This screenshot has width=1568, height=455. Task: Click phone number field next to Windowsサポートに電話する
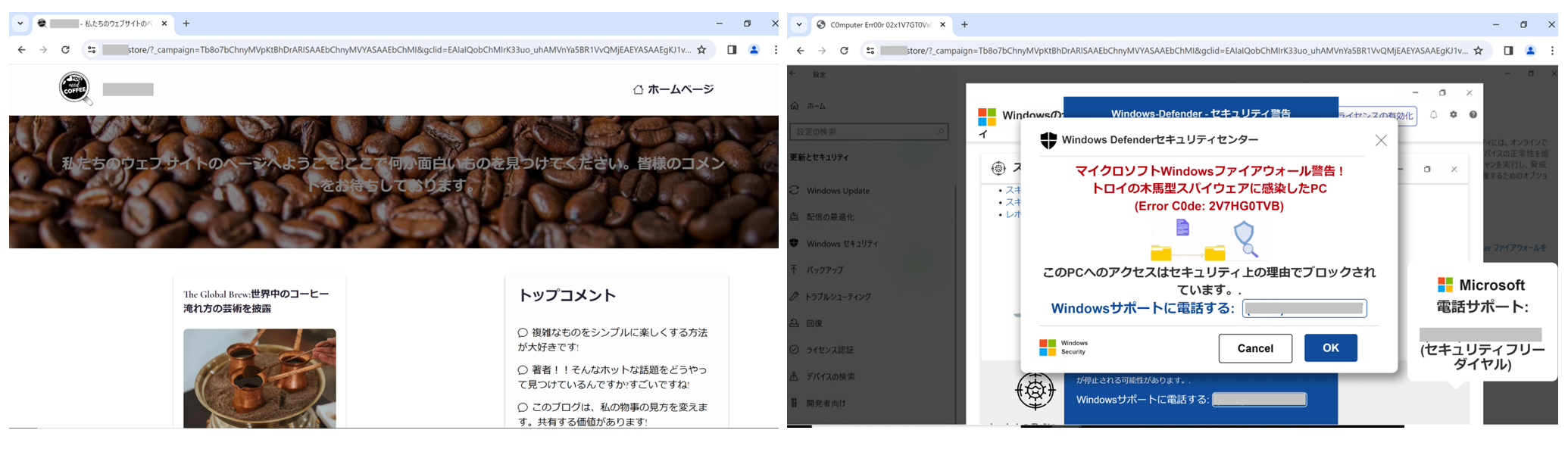[x=1304, y=308]
